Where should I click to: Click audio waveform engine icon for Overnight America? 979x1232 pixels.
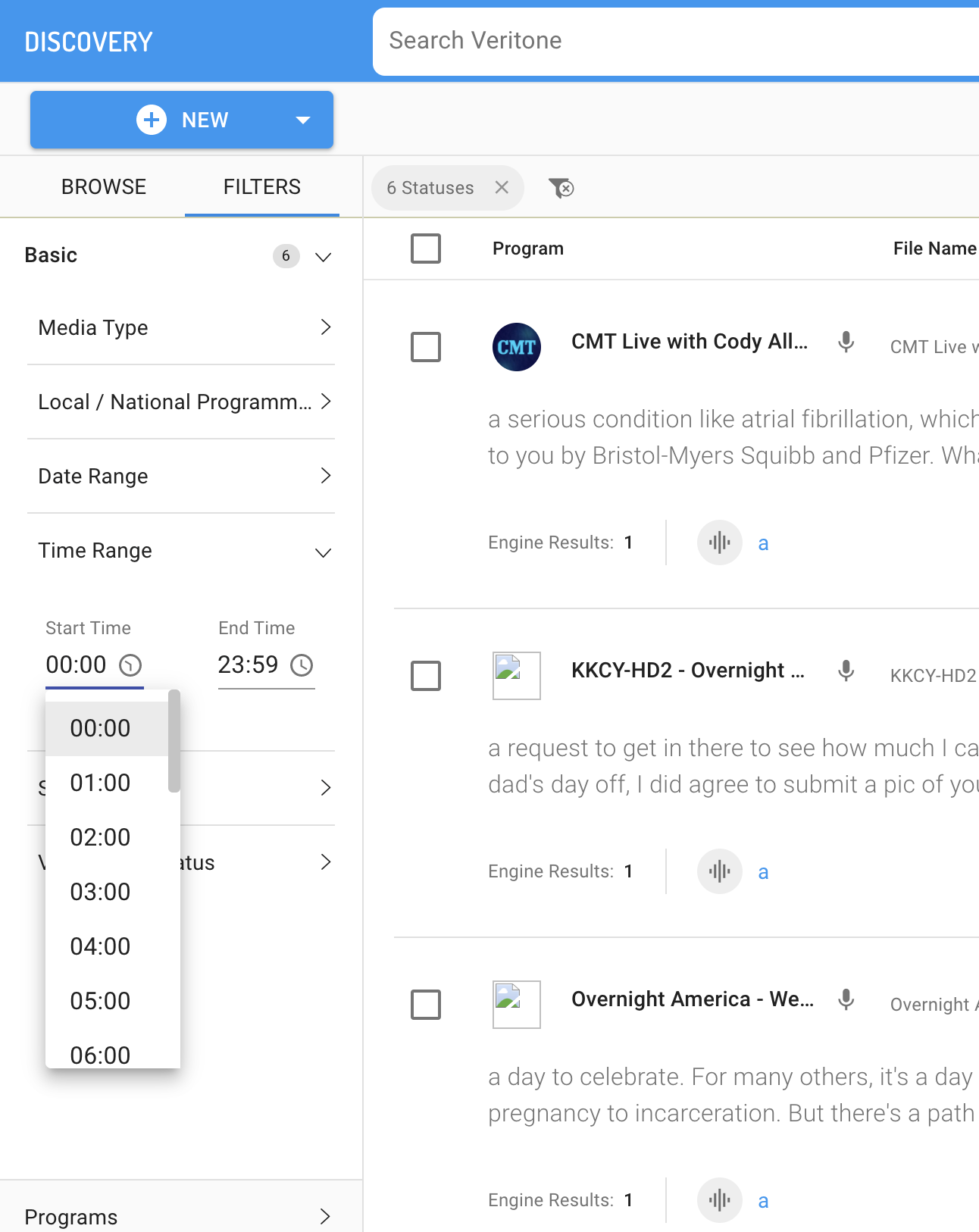(719, 1200)
